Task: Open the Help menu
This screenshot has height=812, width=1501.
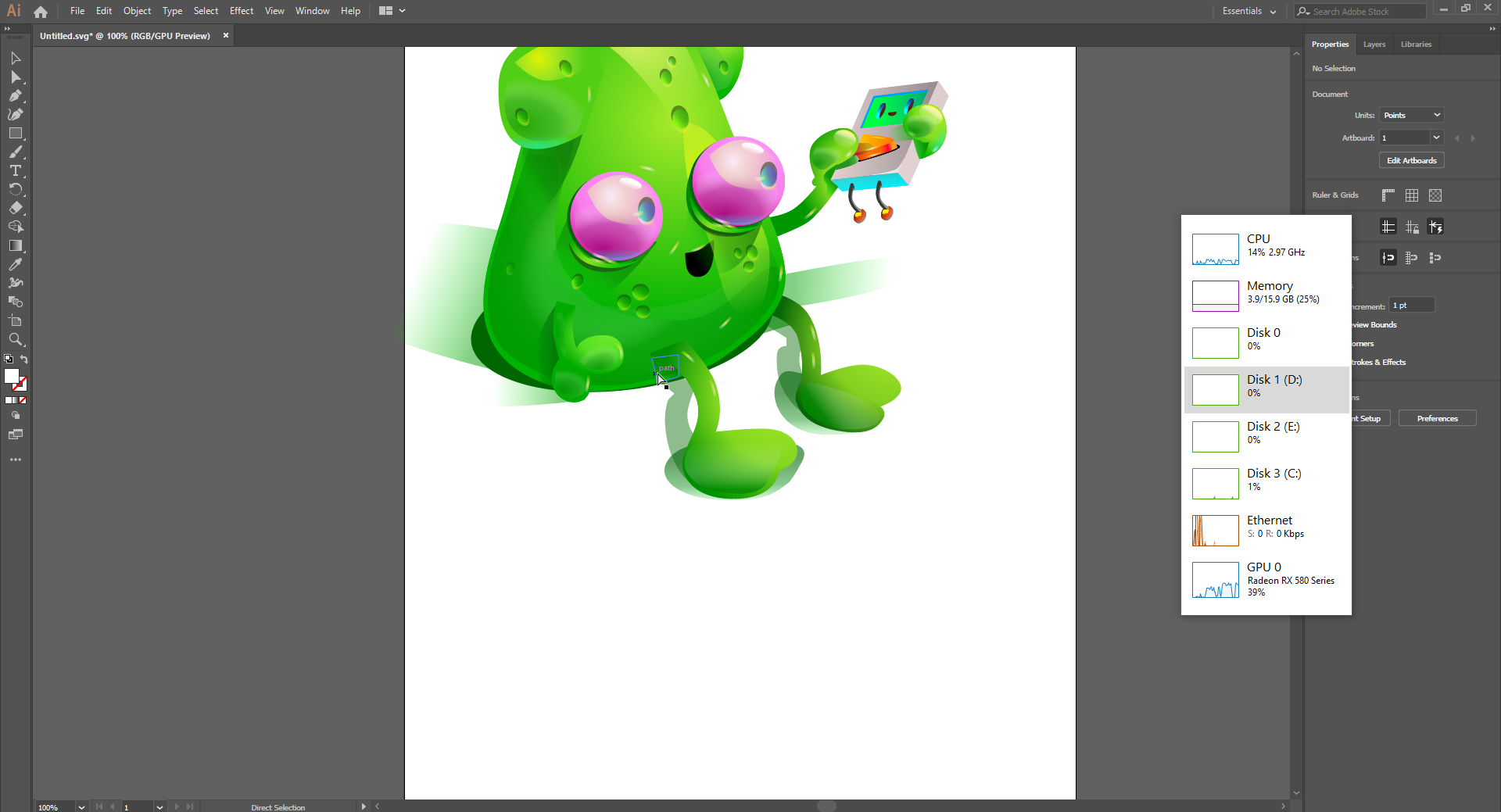Action: pyautogui.click(x=350, y=11)
